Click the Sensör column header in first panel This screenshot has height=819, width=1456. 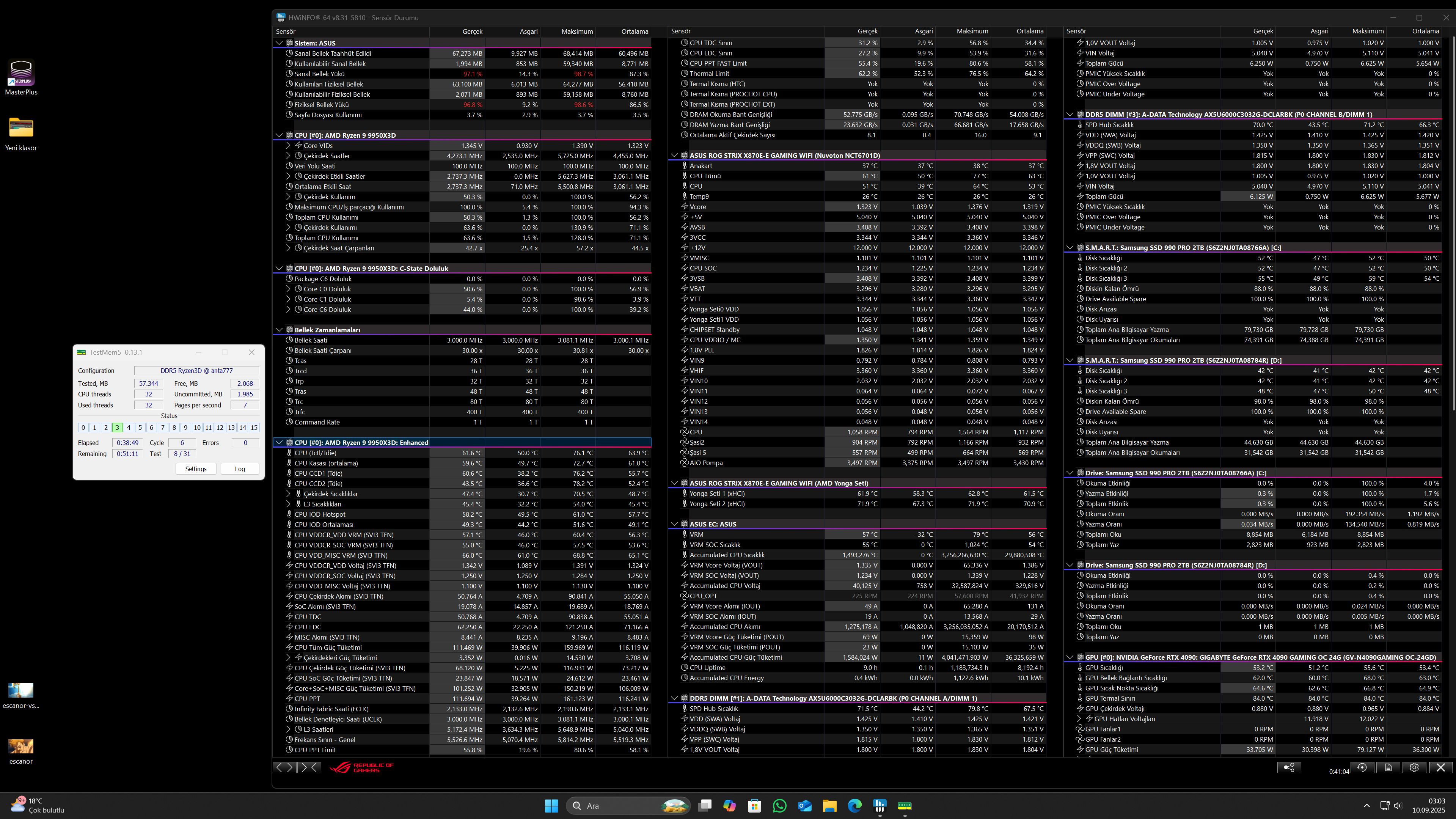(351, 31)
